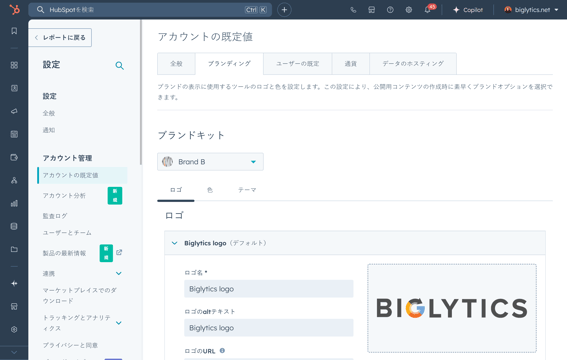
Task: Open the calling phone icon in top bar
Action: pos(353,10)
